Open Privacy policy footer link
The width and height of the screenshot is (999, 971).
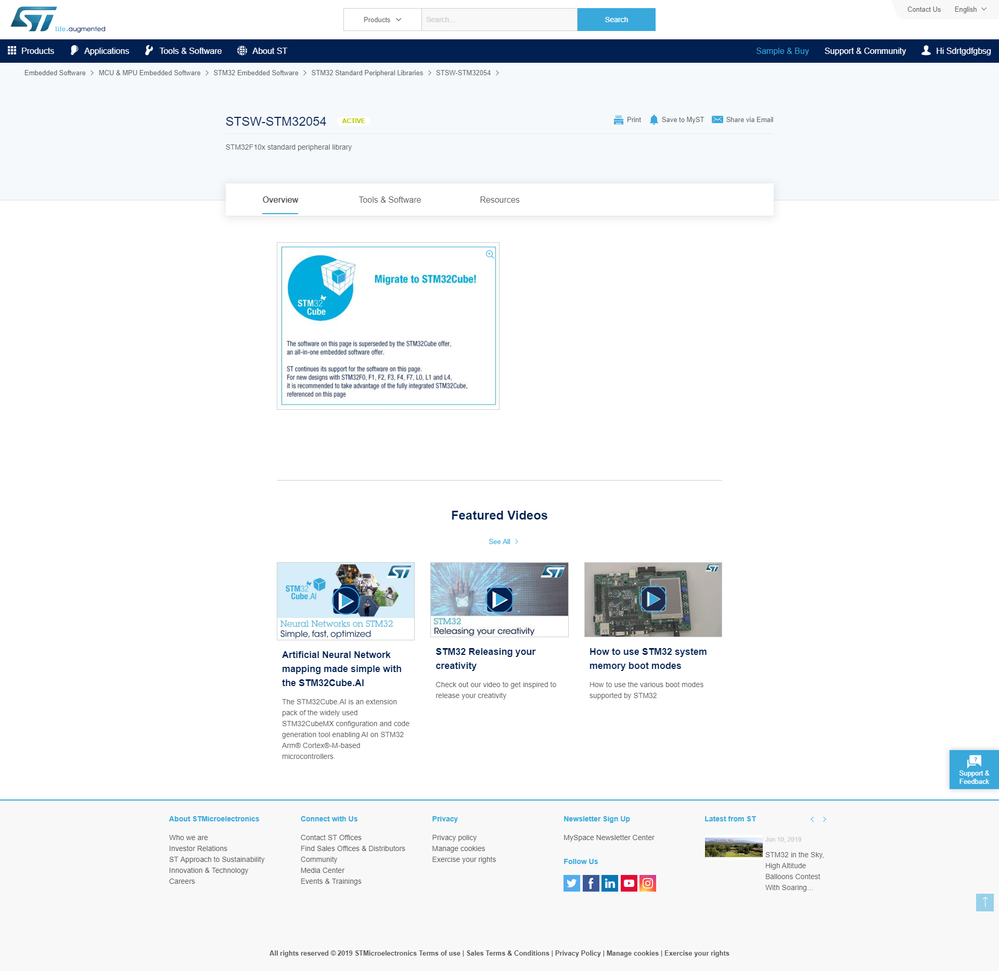pos(454,838)
